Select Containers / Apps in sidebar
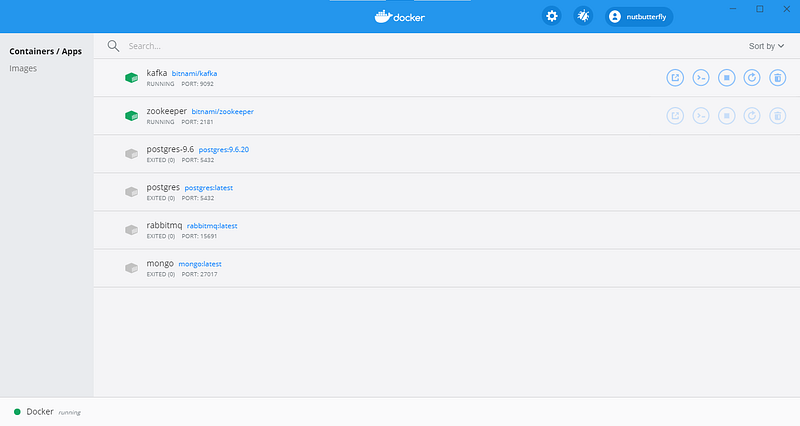This screenshot has width=800, height=426. point(45,52)
